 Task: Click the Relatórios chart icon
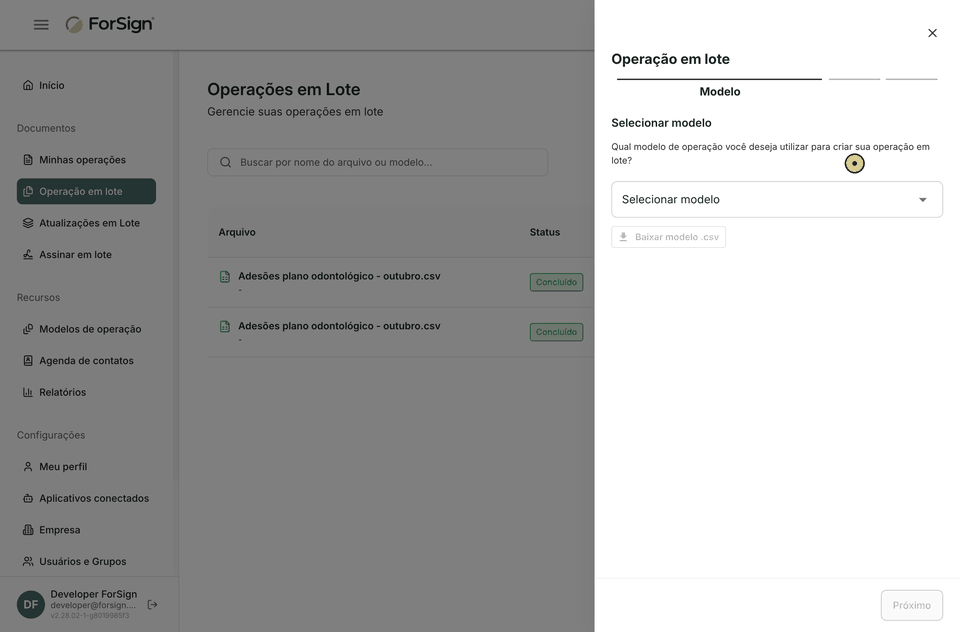pyautogui.click(x=28, y=392)
